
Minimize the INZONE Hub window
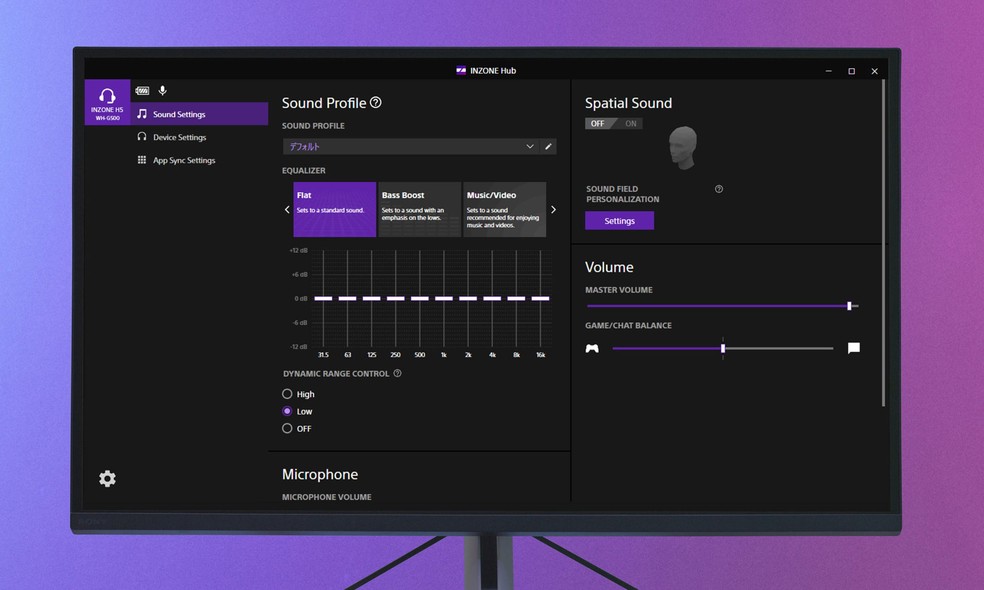click(x=829, y=71)
